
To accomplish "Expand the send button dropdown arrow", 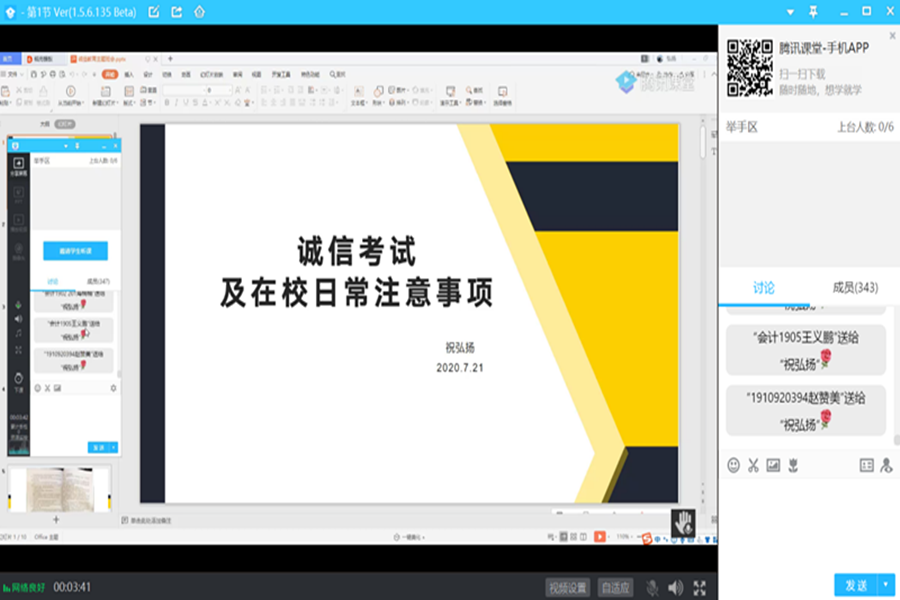I will (x=885, y=584).
